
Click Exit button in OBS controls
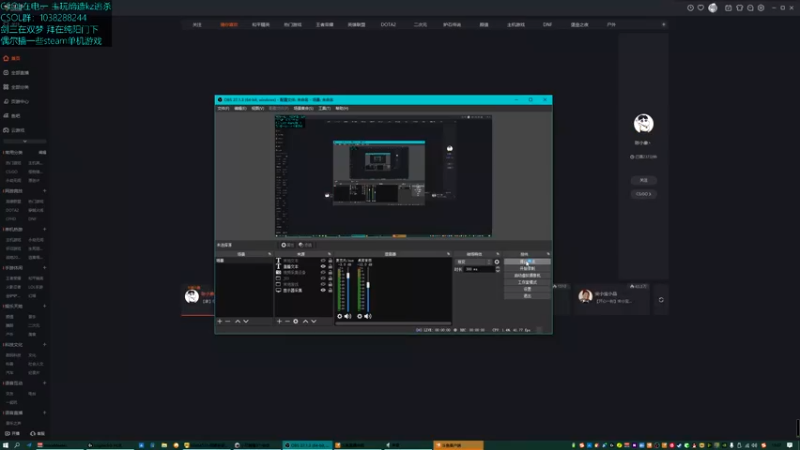527,296
